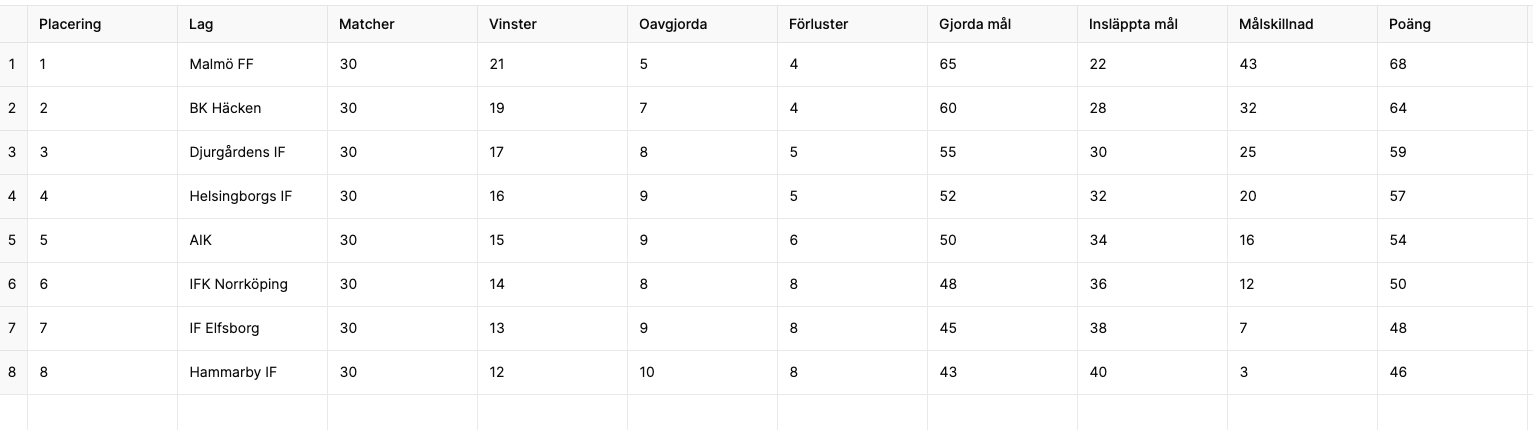Select IF Elfsborg team cell
Screen dimensions: 1533x430
point(252,328)
